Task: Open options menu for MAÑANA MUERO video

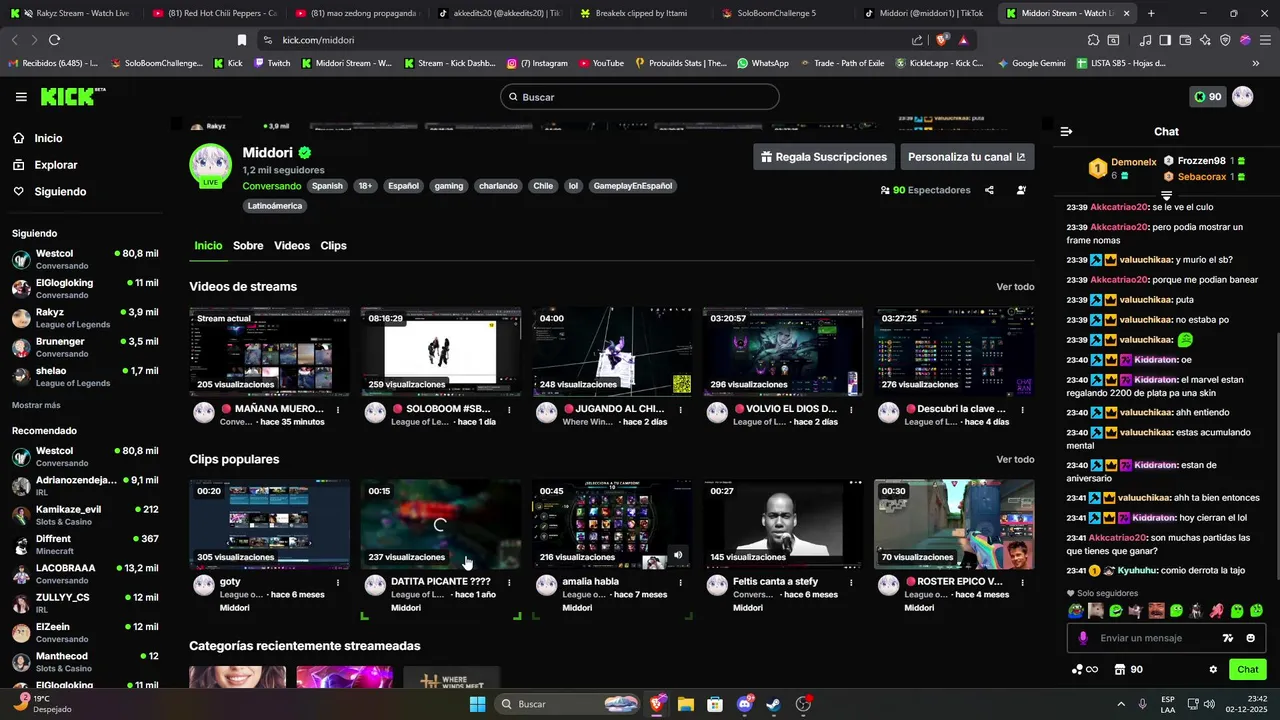Action: pos(338,409)
